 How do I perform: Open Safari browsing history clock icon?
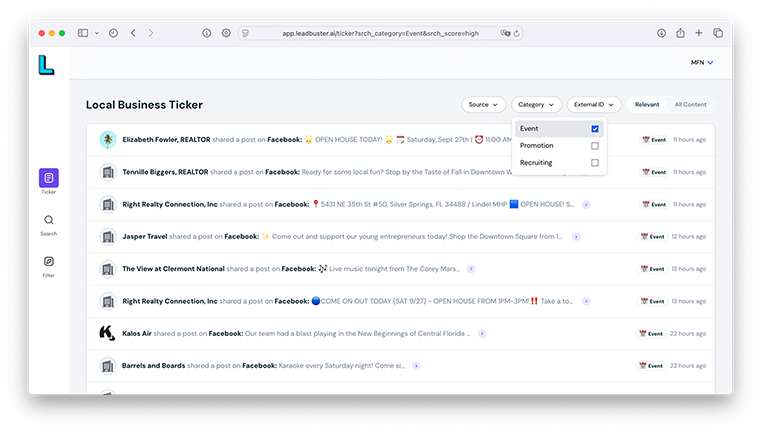[x=113, y=33]
